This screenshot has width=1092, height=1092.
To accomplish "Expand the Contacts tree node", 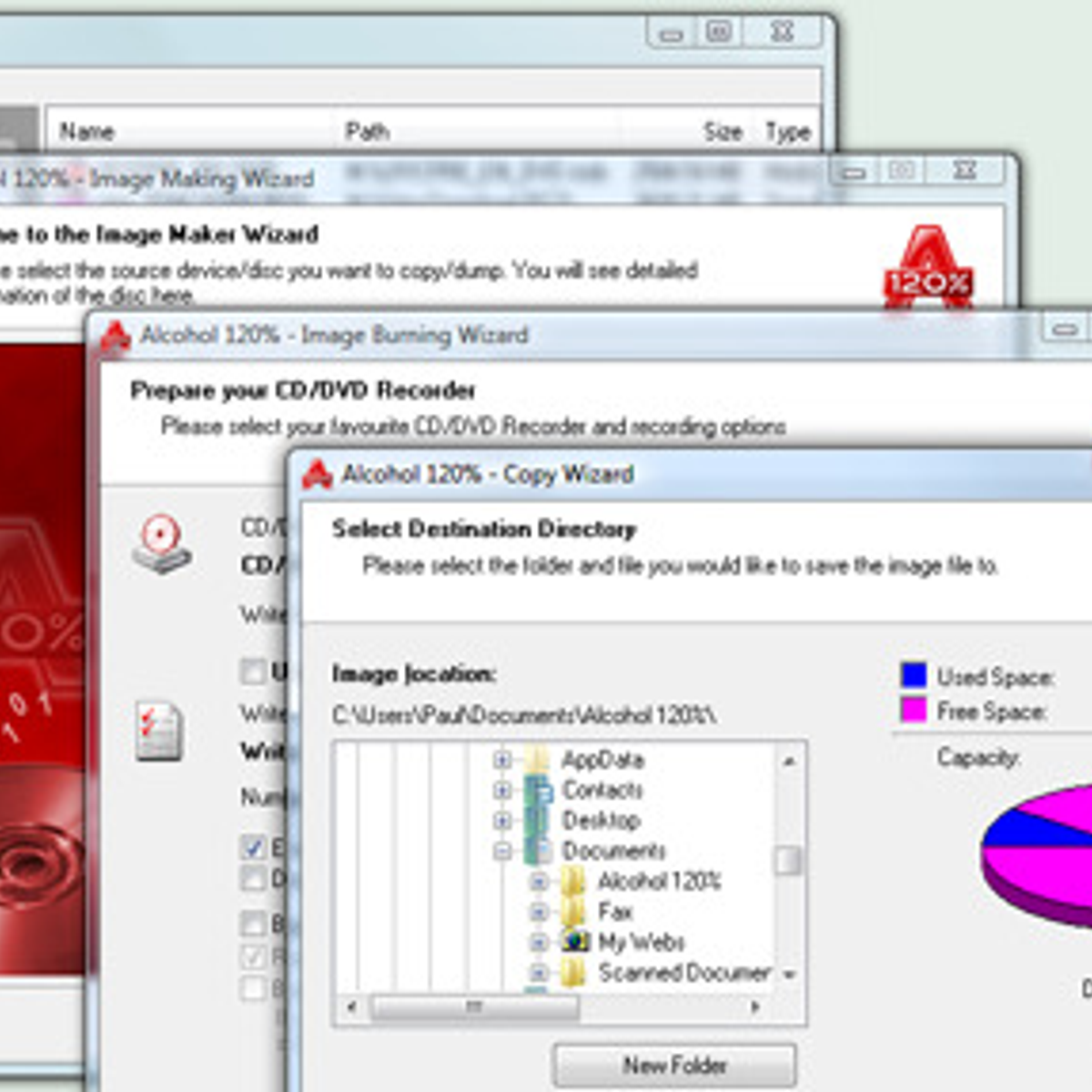I will [x=501, y=790].
